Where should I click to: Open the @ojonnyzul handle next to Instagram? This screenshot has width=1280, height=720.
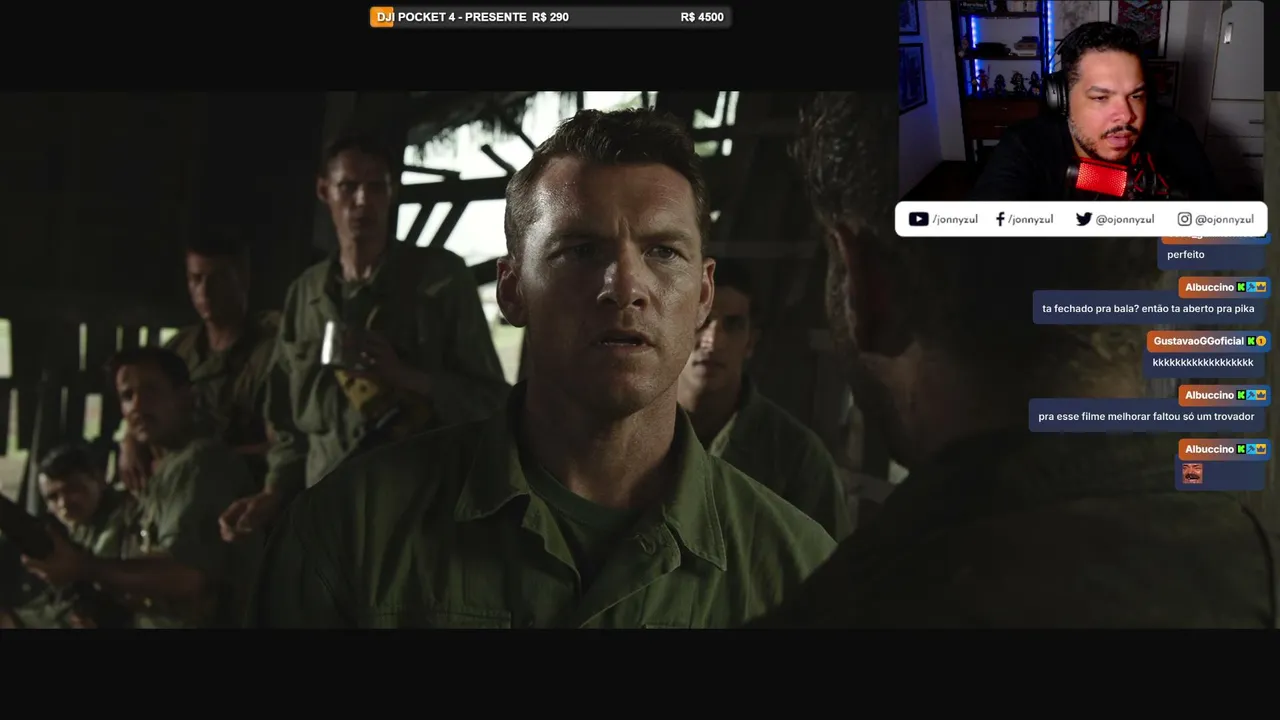point(1224,219)
